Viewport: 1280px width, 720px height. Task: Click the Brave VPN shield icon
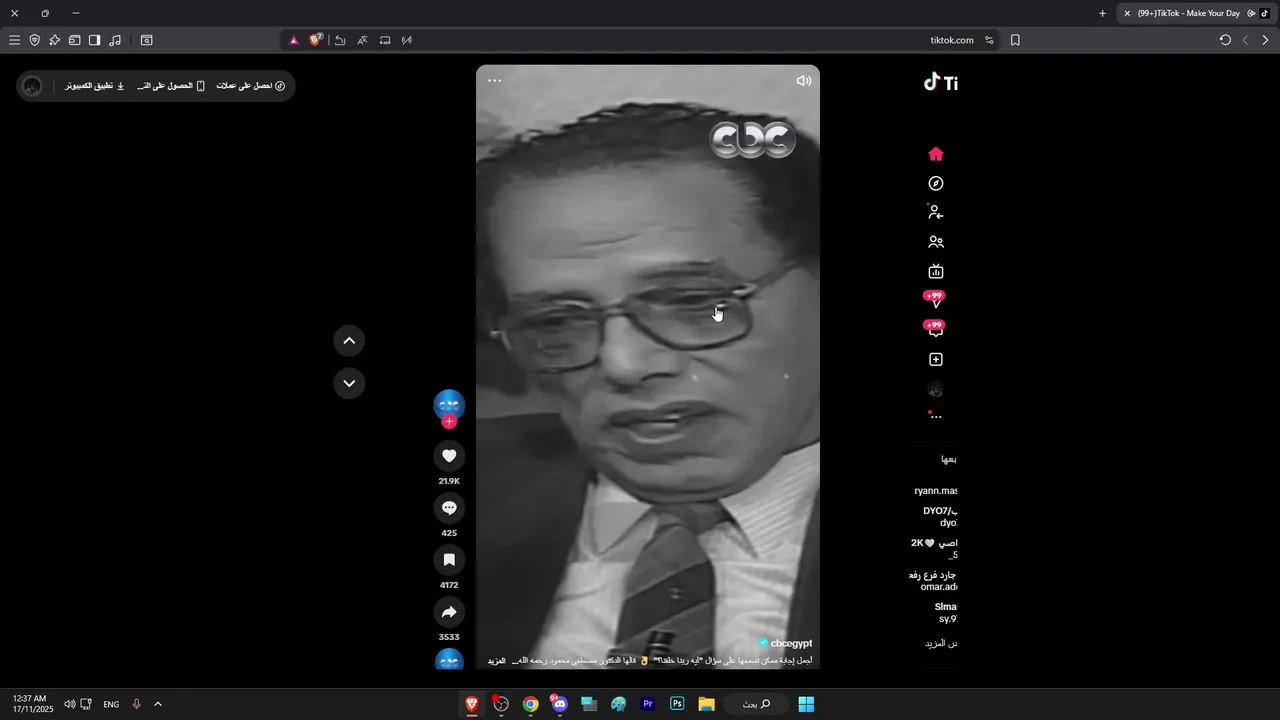point(34,40)
